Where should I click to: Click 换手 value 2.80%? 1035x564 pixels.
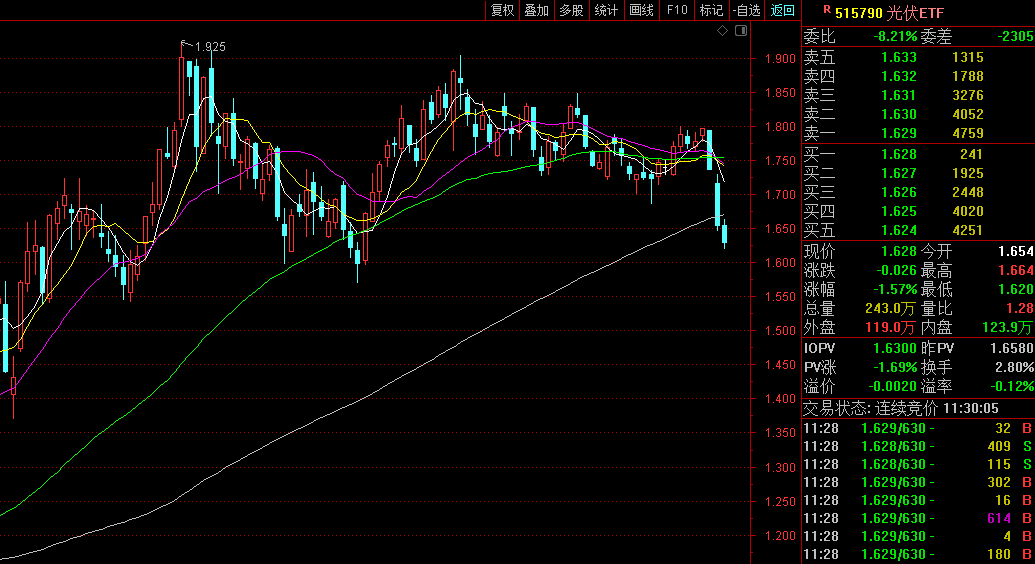1015,367
